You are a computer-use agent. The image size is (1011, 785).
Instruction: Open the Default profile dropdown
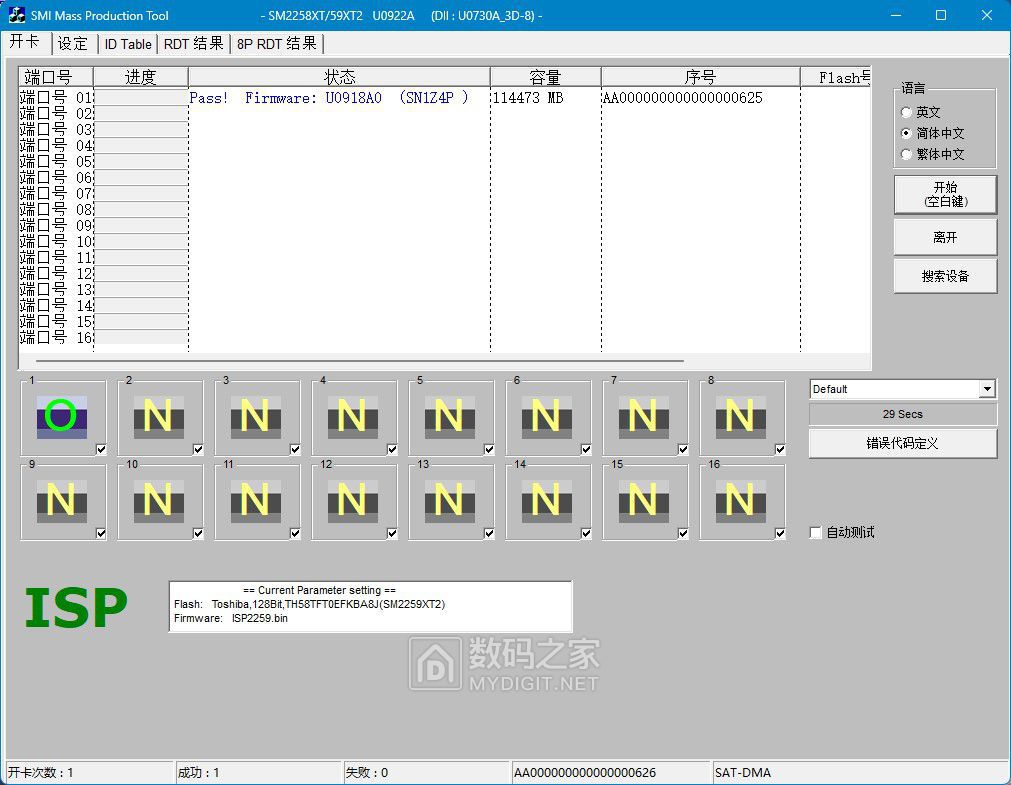coord(987,389)
